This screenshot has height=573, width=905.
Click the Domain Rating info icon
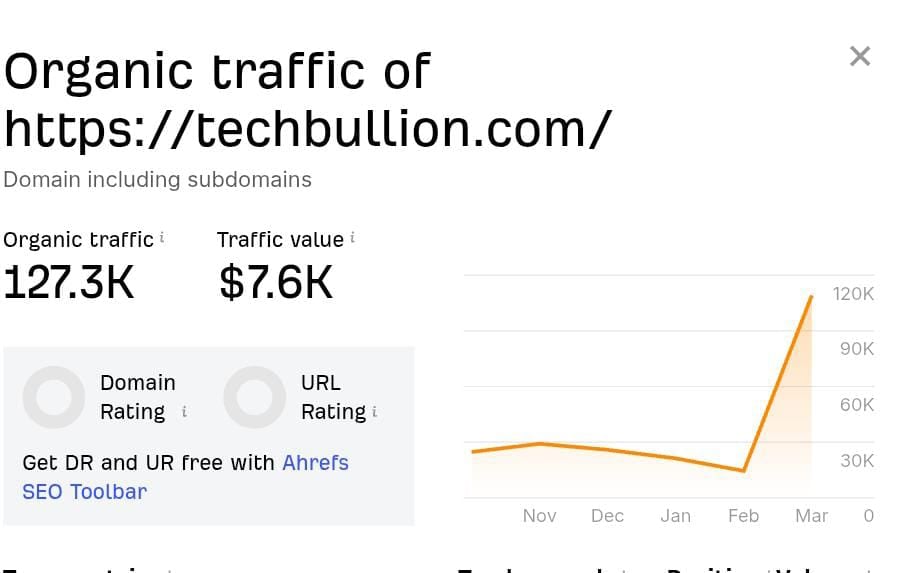184,411
